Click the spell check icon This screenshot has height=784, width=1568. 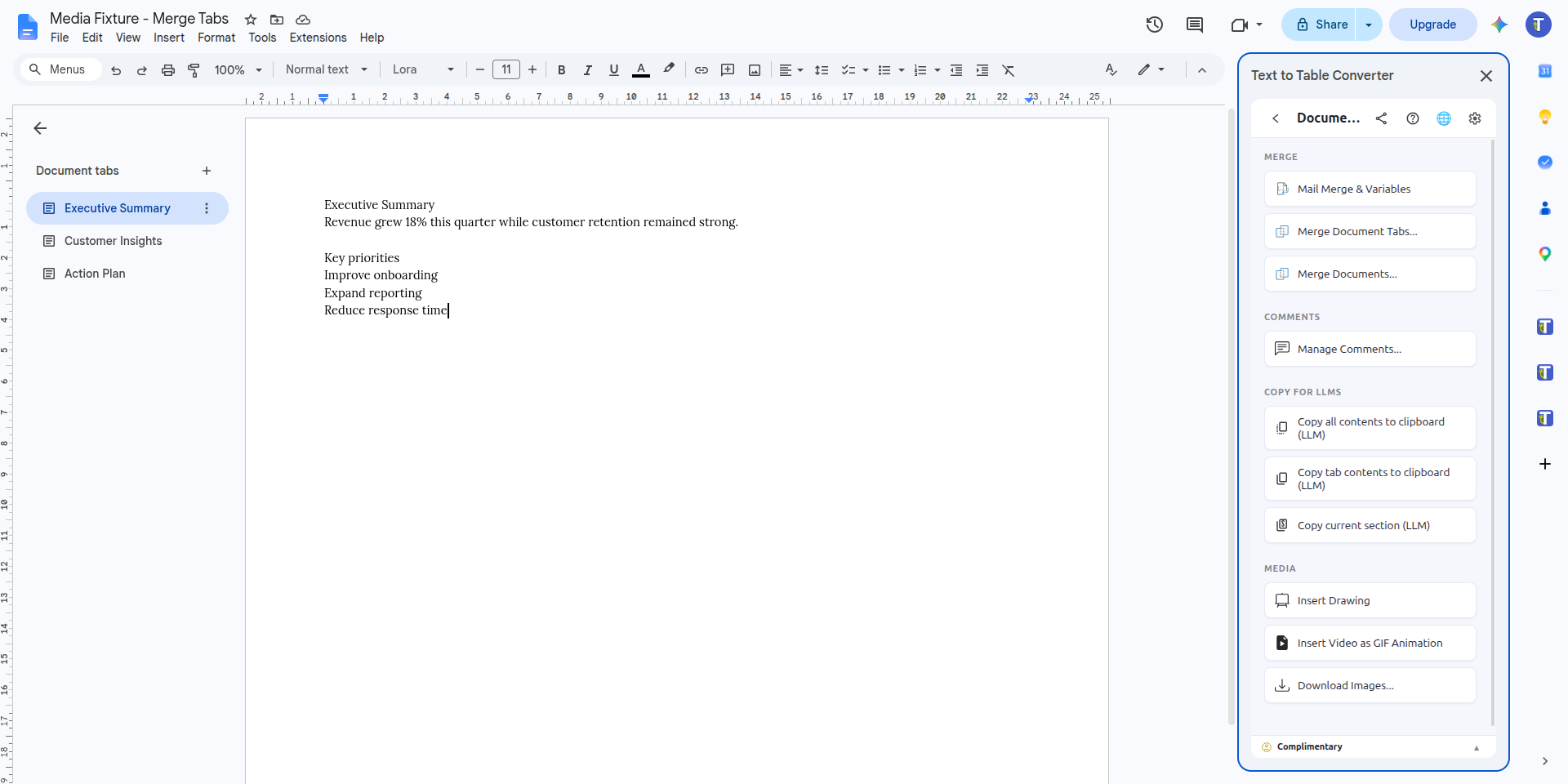point(1111,70)
